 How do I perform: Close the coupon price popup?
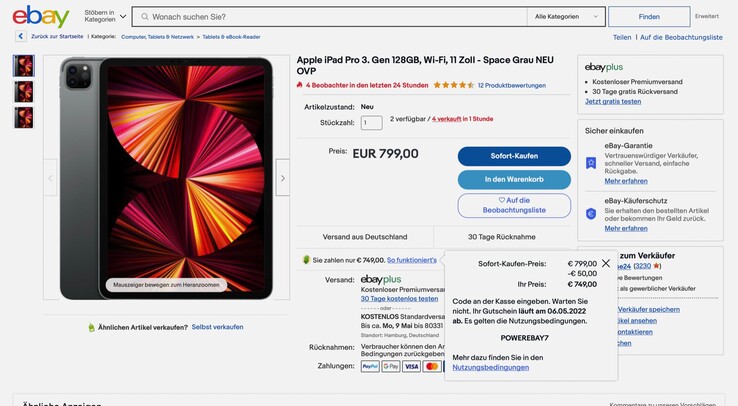coord(606,263)
